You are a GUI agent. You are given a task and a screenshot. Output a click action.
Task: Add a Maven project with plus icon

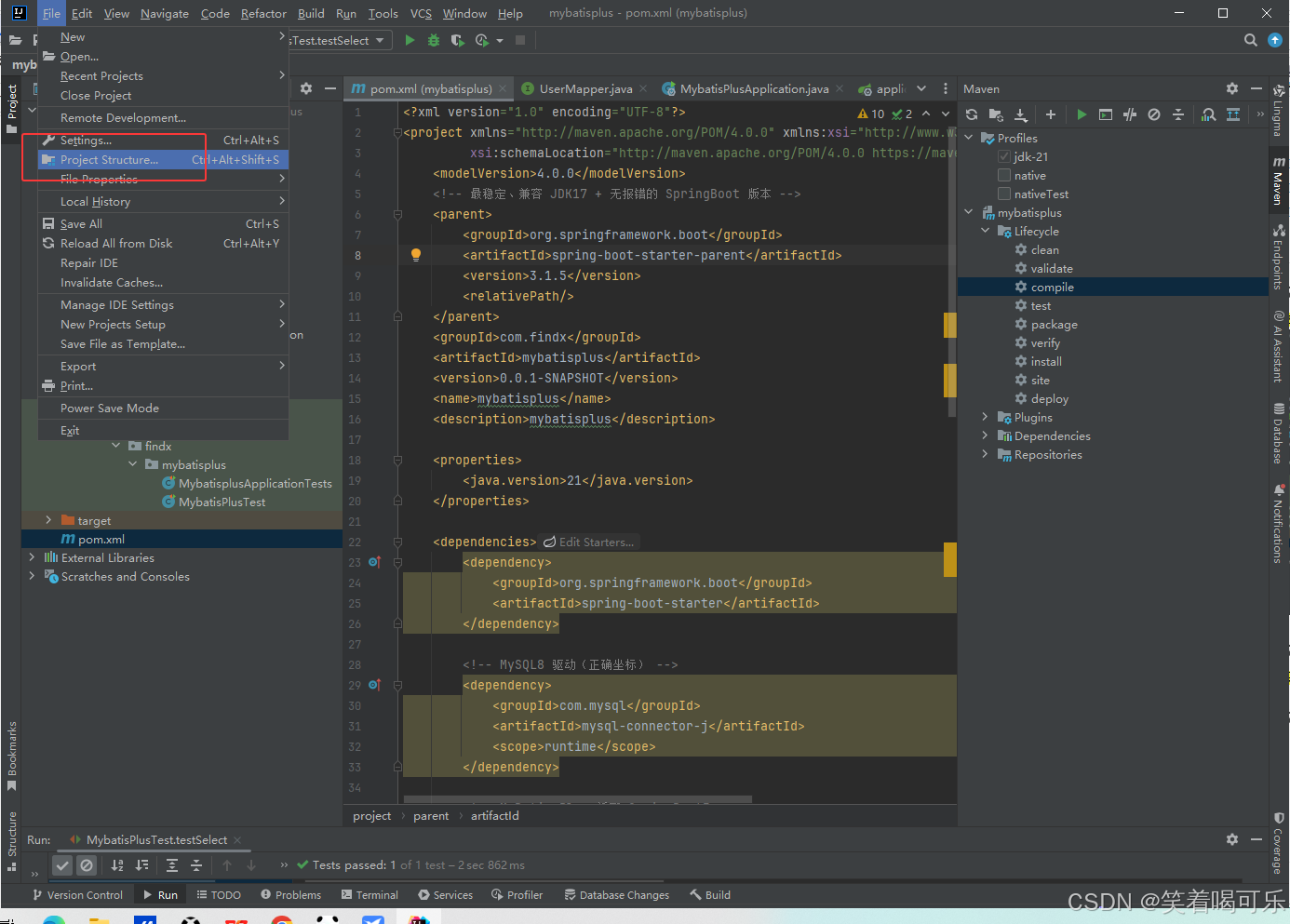click(x=1051, y=114)
